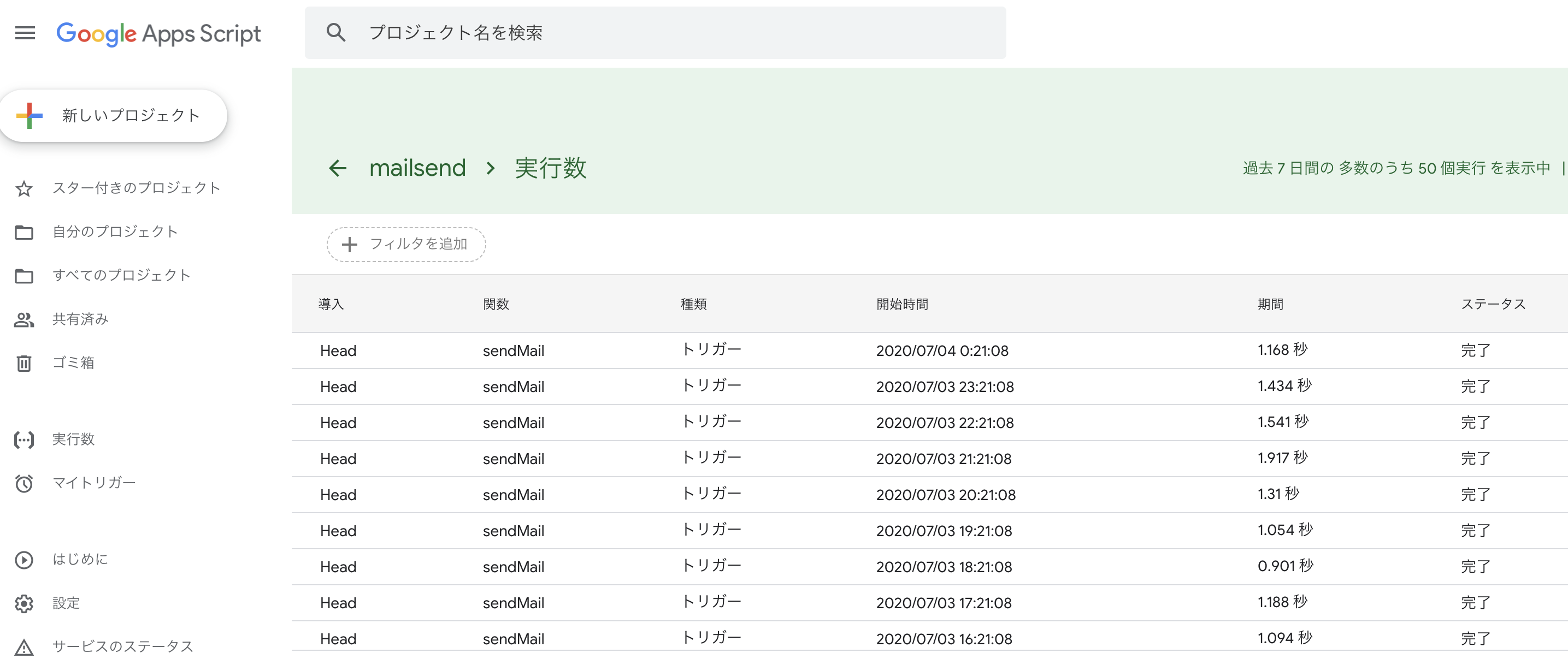Open the hamburger main menu

tap(25, 33)
